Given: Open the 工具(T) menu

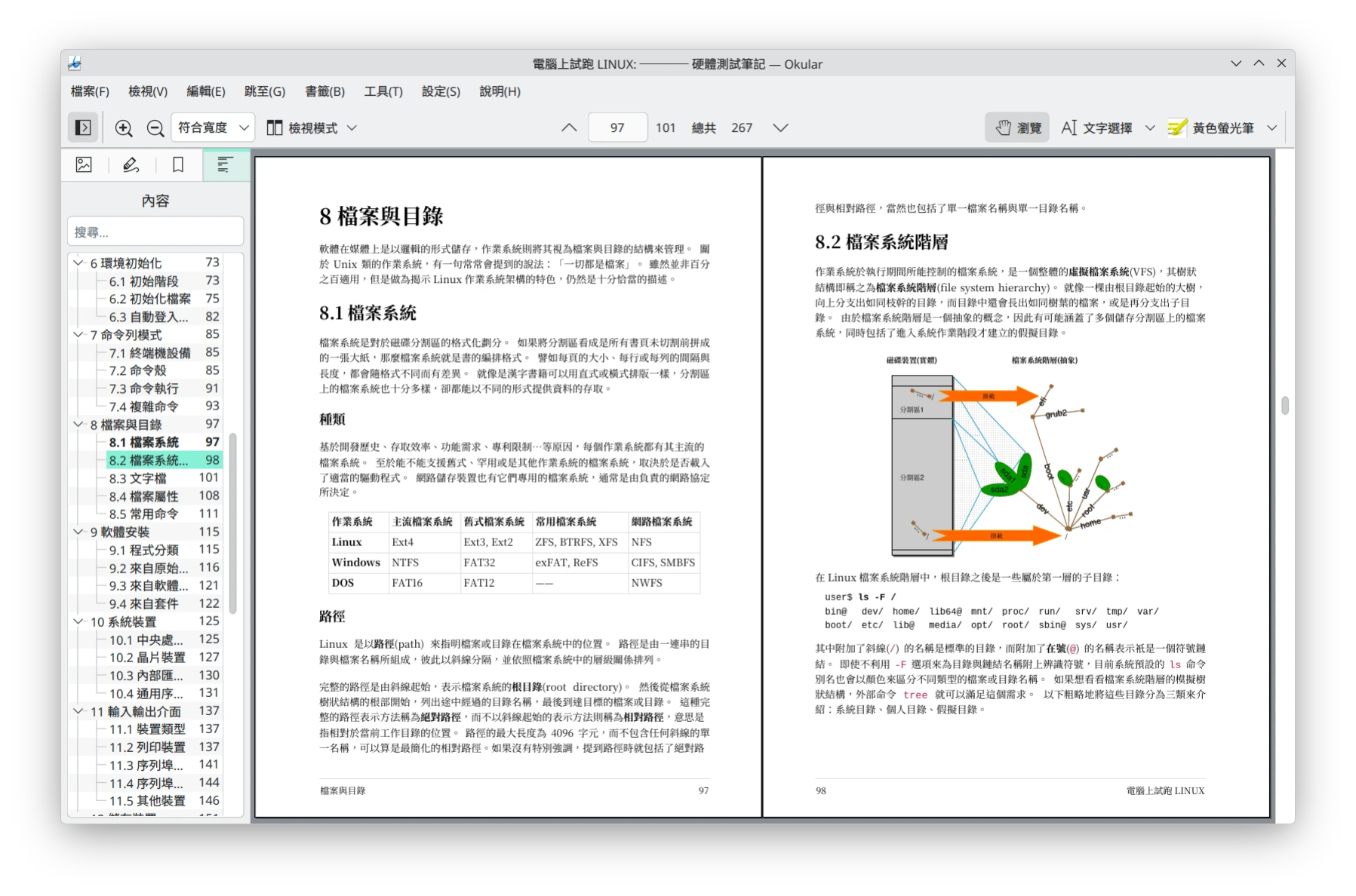Looking at the screenshot, I should tap(383, 91).
